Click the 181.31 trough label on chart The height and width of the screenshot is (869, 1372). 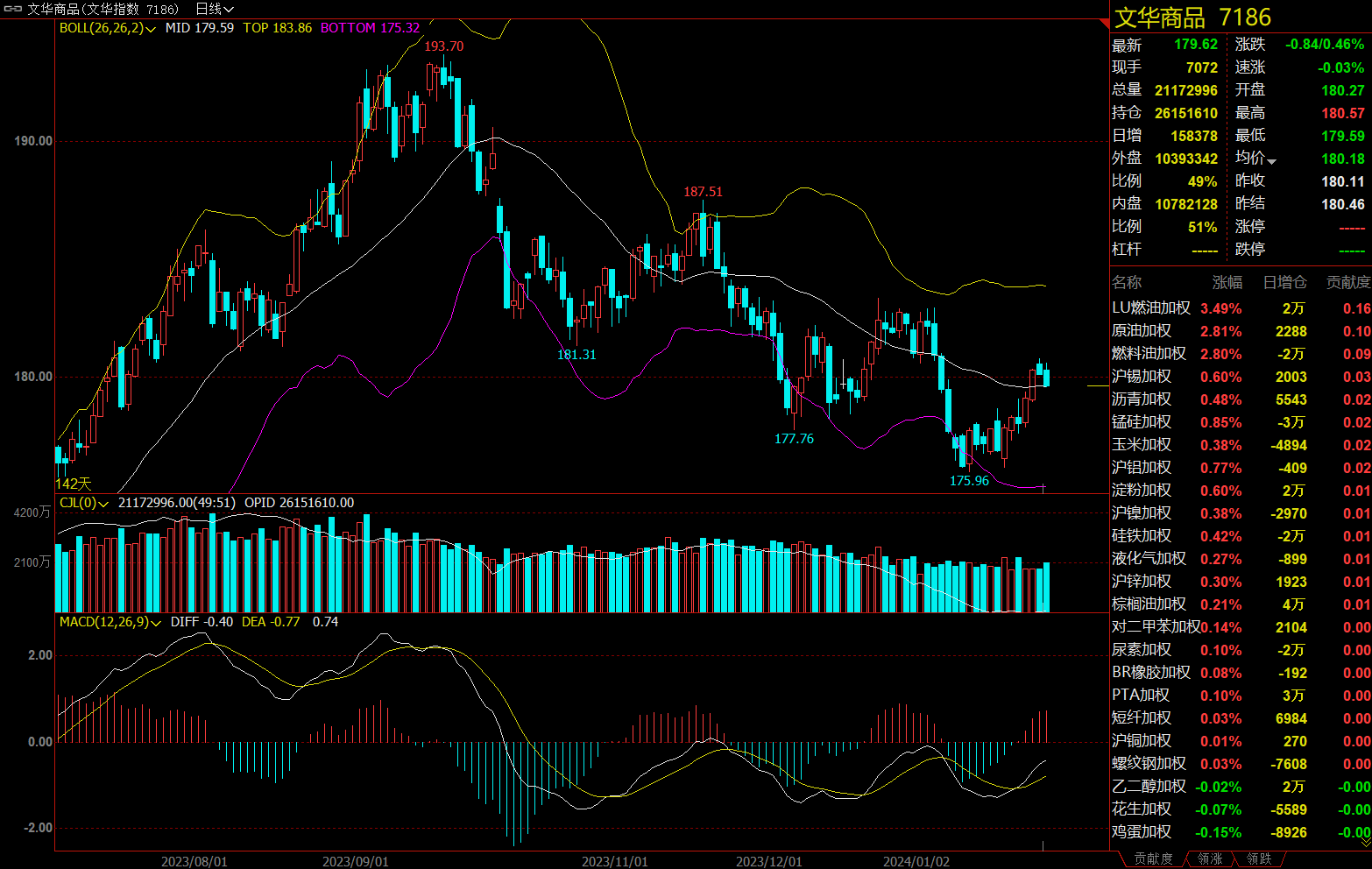tap(576, 355)
